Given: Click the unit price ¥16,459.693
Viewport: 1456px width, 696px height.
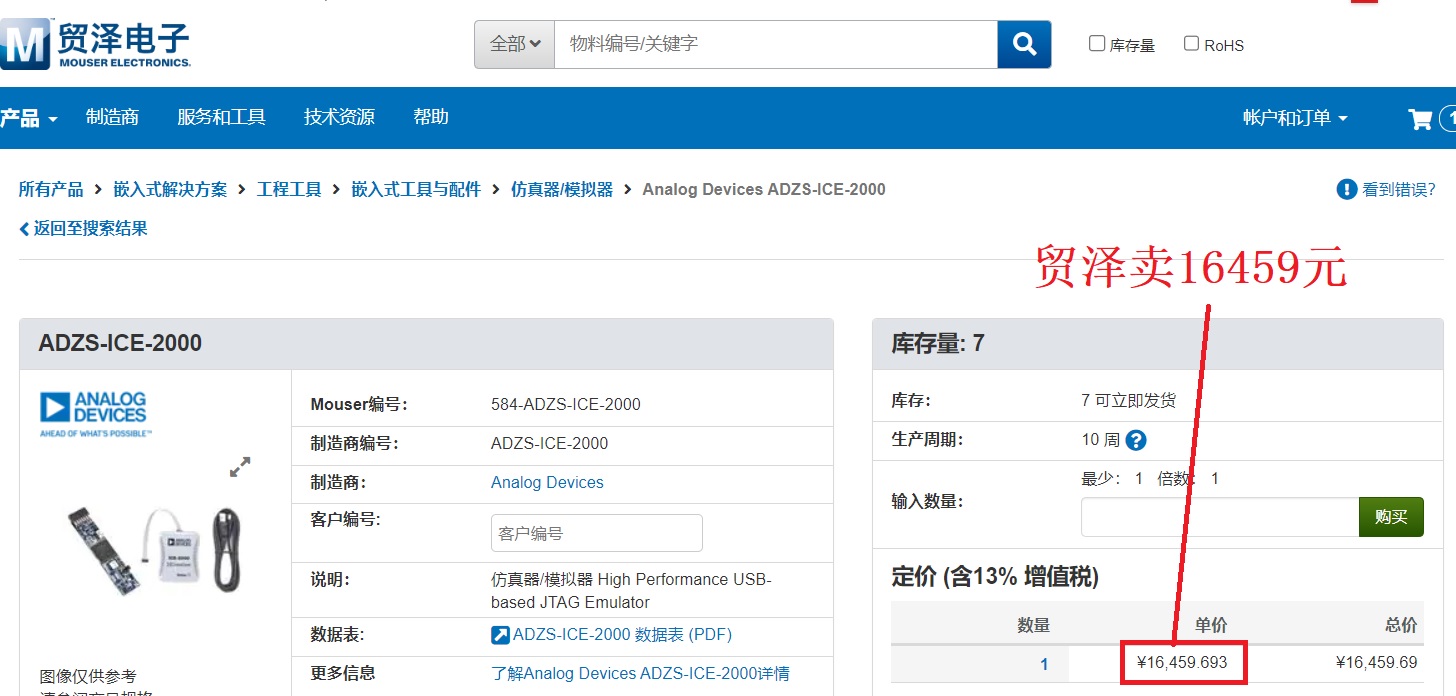Looking at the screenshot, I should (1182, 662).
